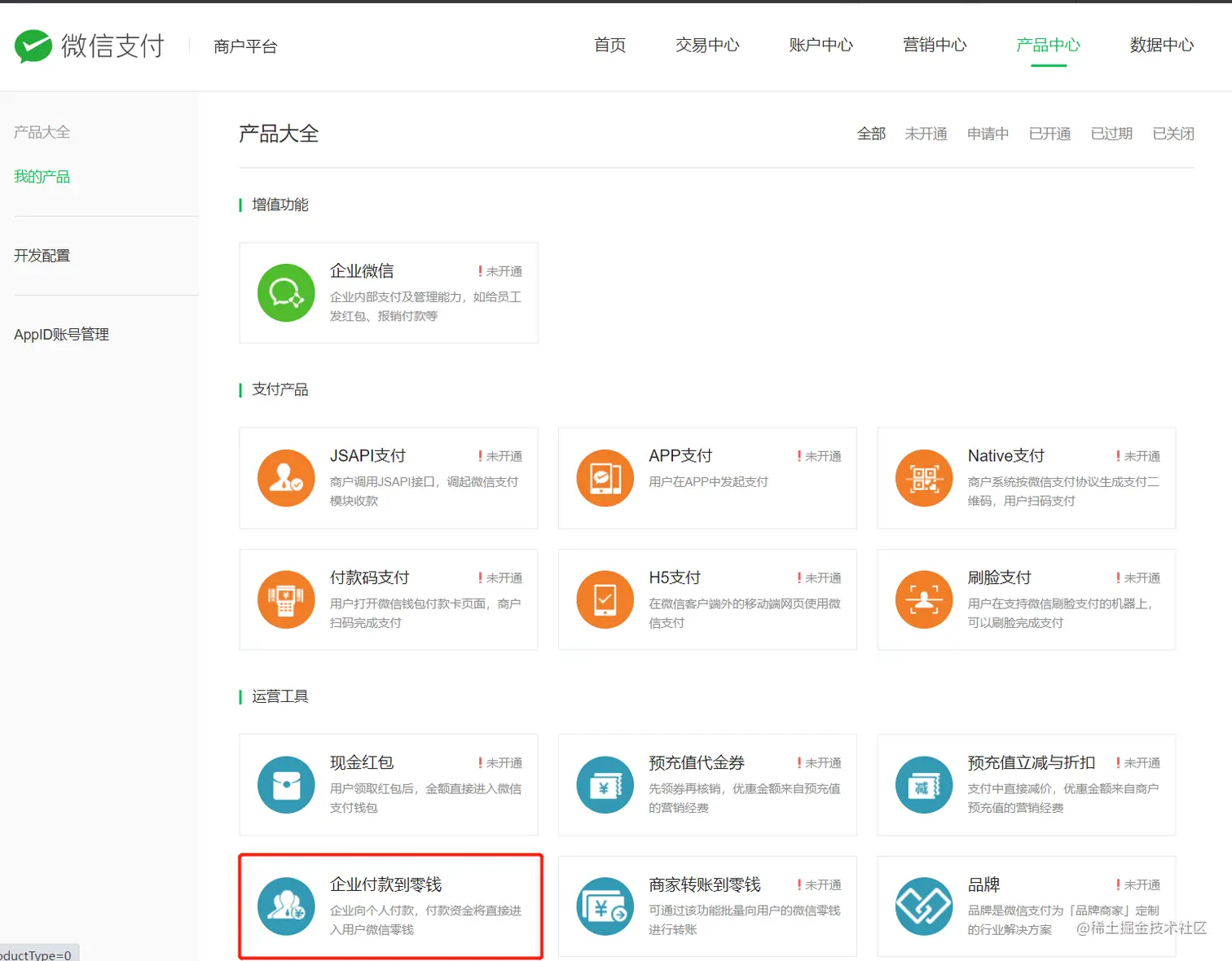Click 未开通 status on 预充值代金券 card
The image size is (1232, 961).
point(819,763)
